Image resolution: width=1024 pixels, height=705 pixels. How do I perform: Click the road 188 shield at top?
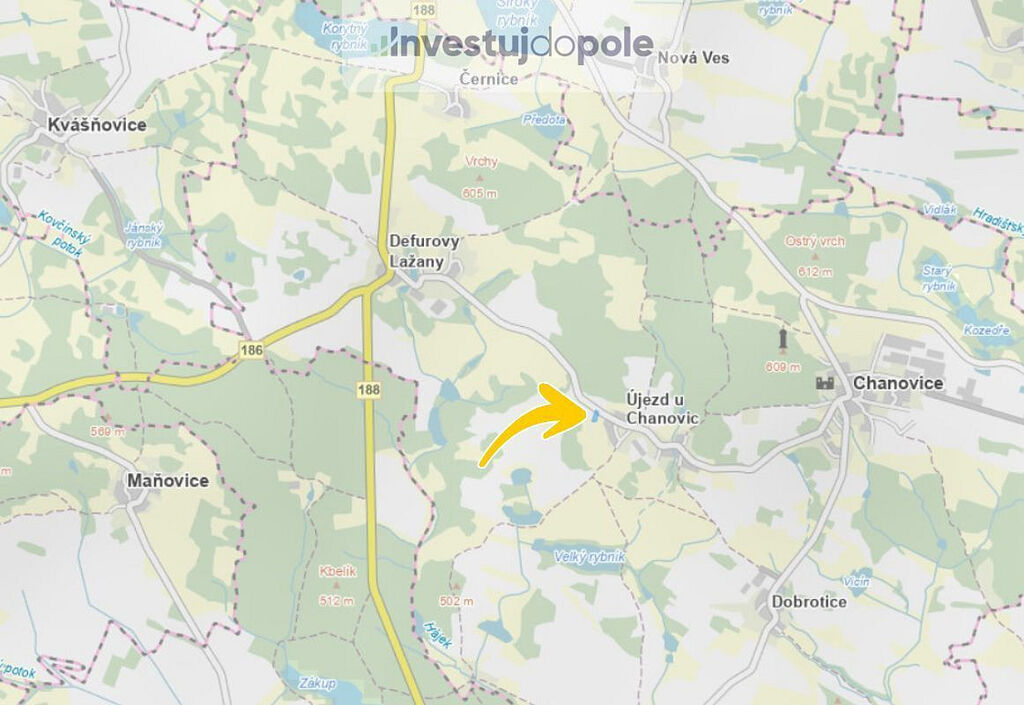423,10
